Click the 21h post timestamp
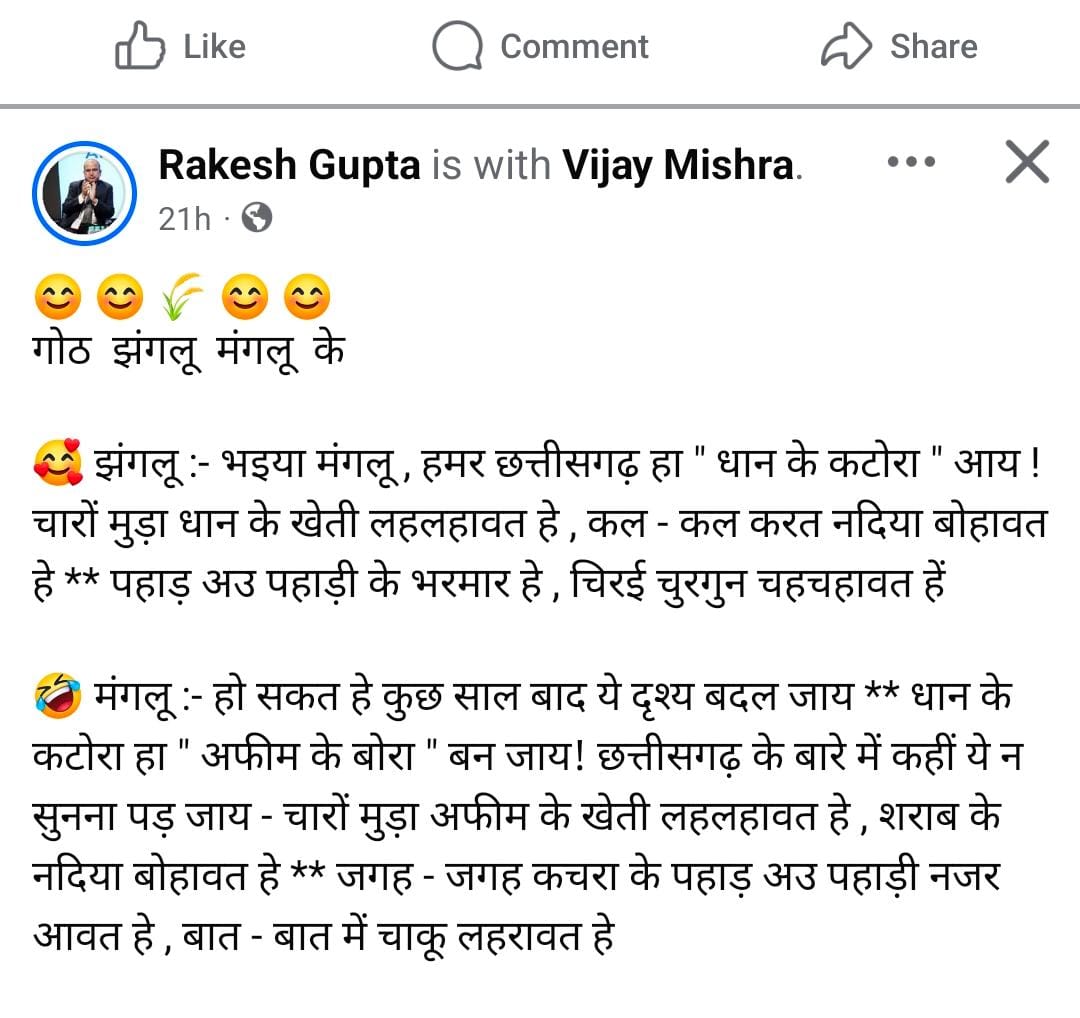The height and width of the screenshot is (1018, 1080). [x=185, y=218]
